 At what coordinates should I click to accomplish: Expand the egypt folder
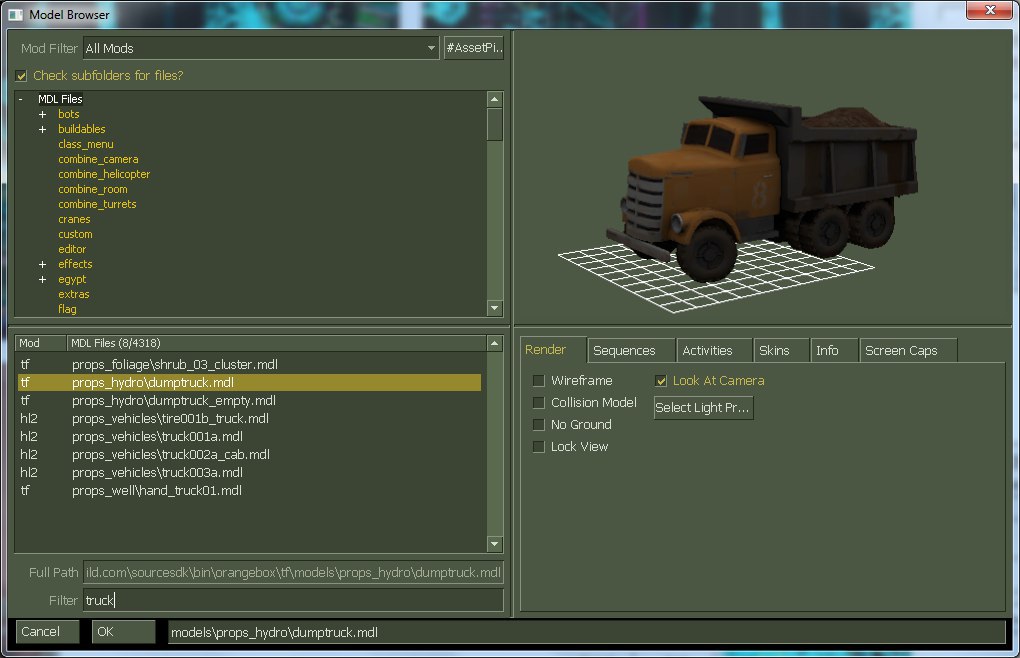tap(42, 280)
